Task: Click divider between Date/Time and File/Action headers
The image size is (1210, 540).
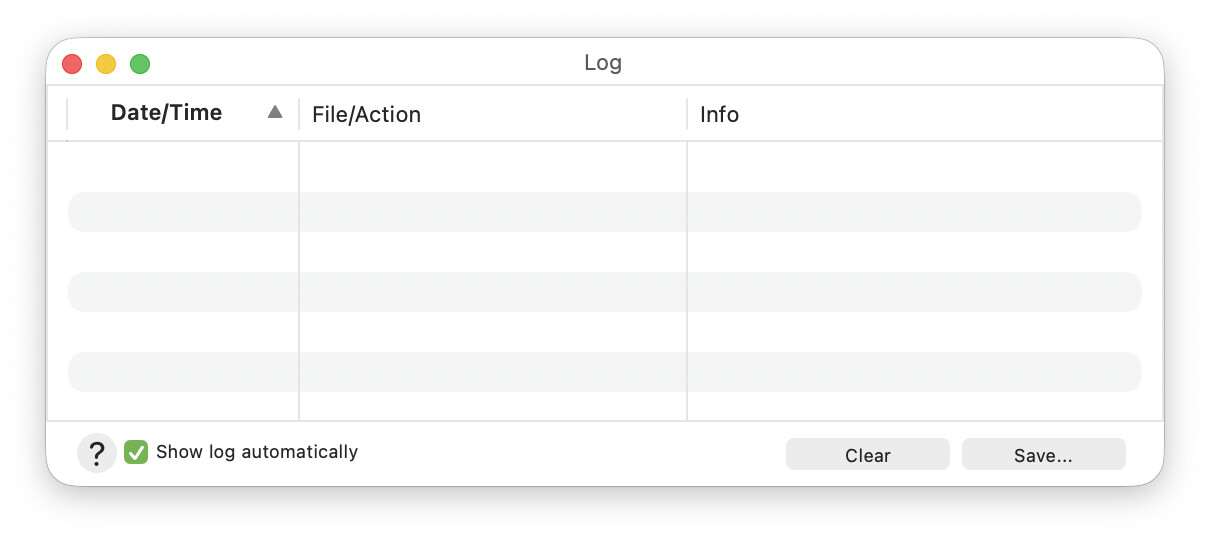Action: (x=299, y=114)
